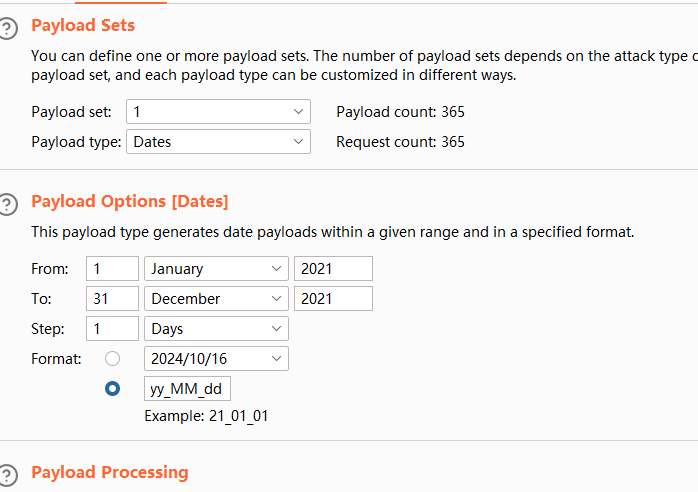The width and height of the screenshot is (698, 492).
Task: Click the Payload Sets heading
Action: coord(83,25)
